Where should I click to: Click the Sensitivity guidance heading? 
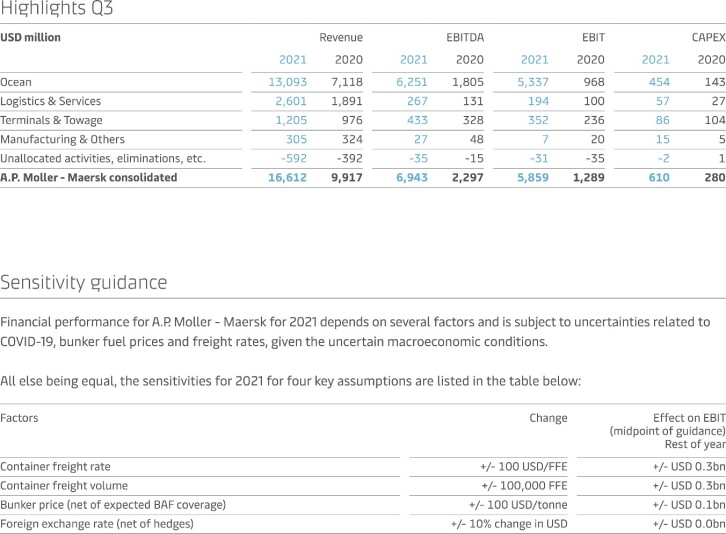(84, 282)
